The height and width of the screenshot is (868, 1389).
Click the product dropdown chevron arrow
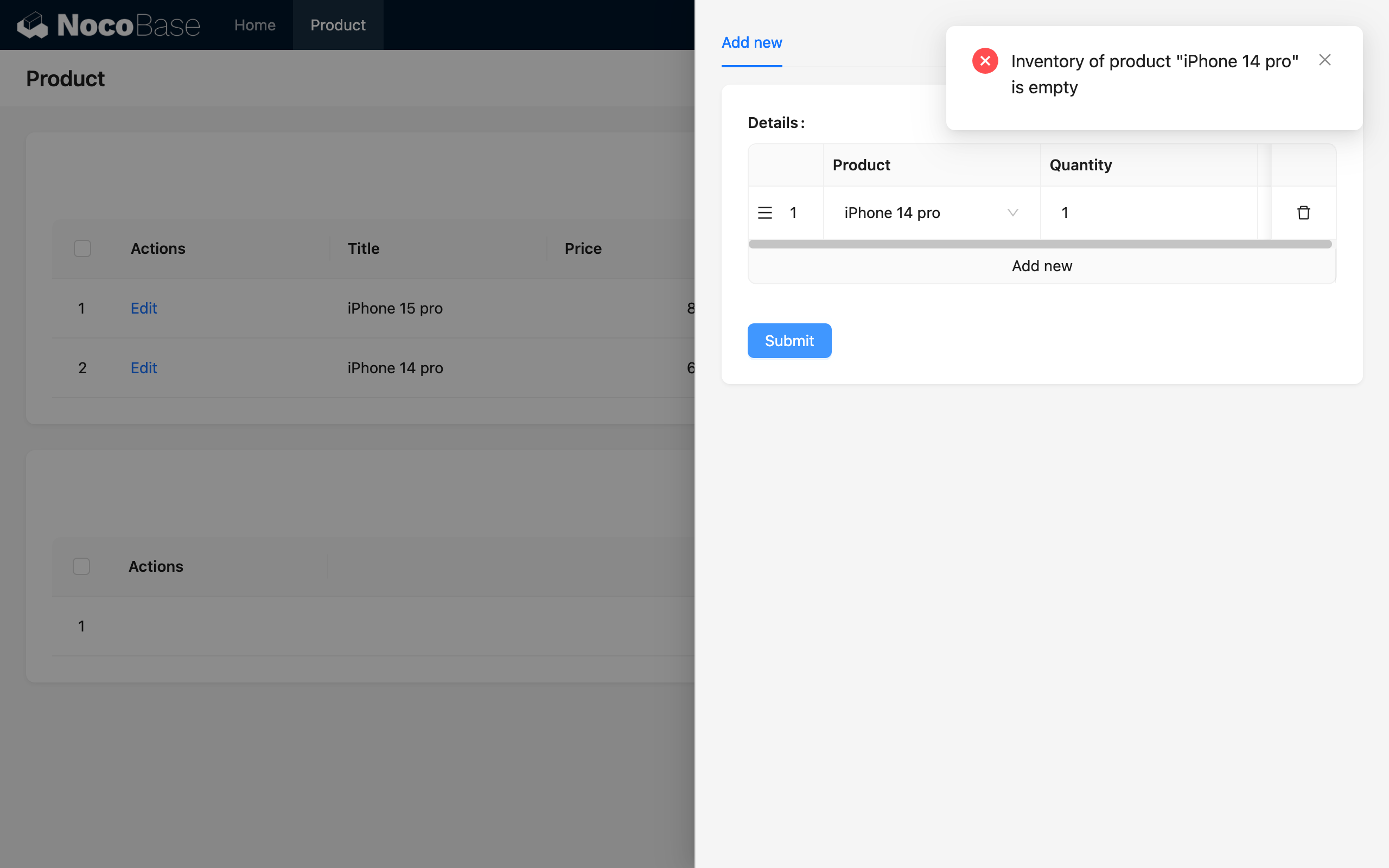click(1012, 213)
